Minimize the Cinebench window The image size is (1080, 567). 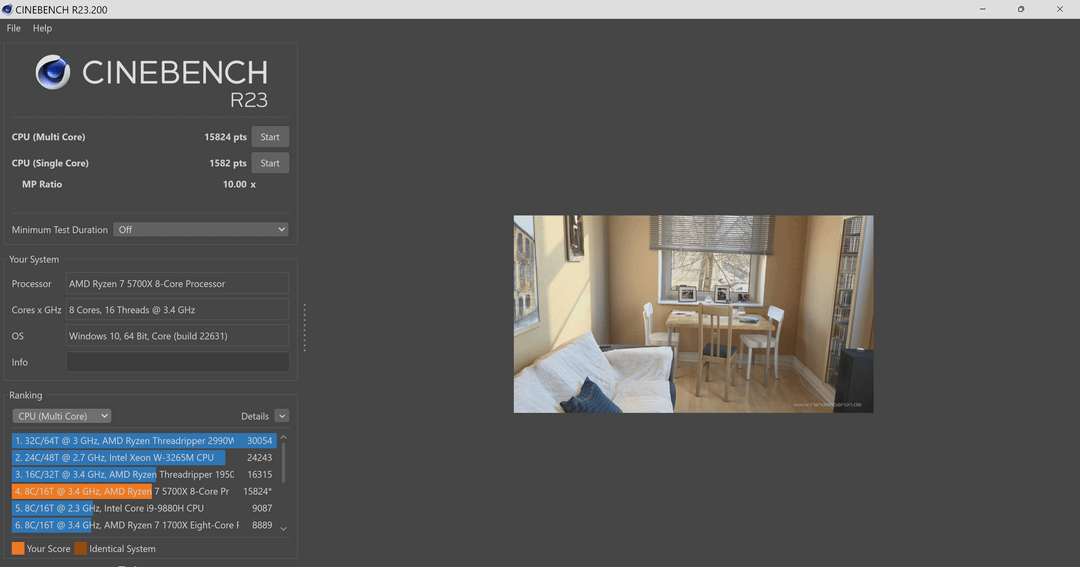pyautogui.click(x=982, y=9)
